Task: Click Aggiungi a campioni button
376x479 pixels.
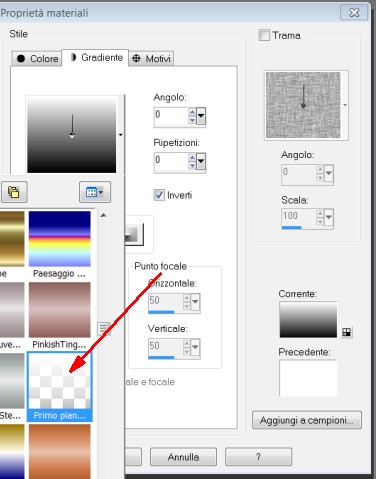Action: (x=307, y=420)
